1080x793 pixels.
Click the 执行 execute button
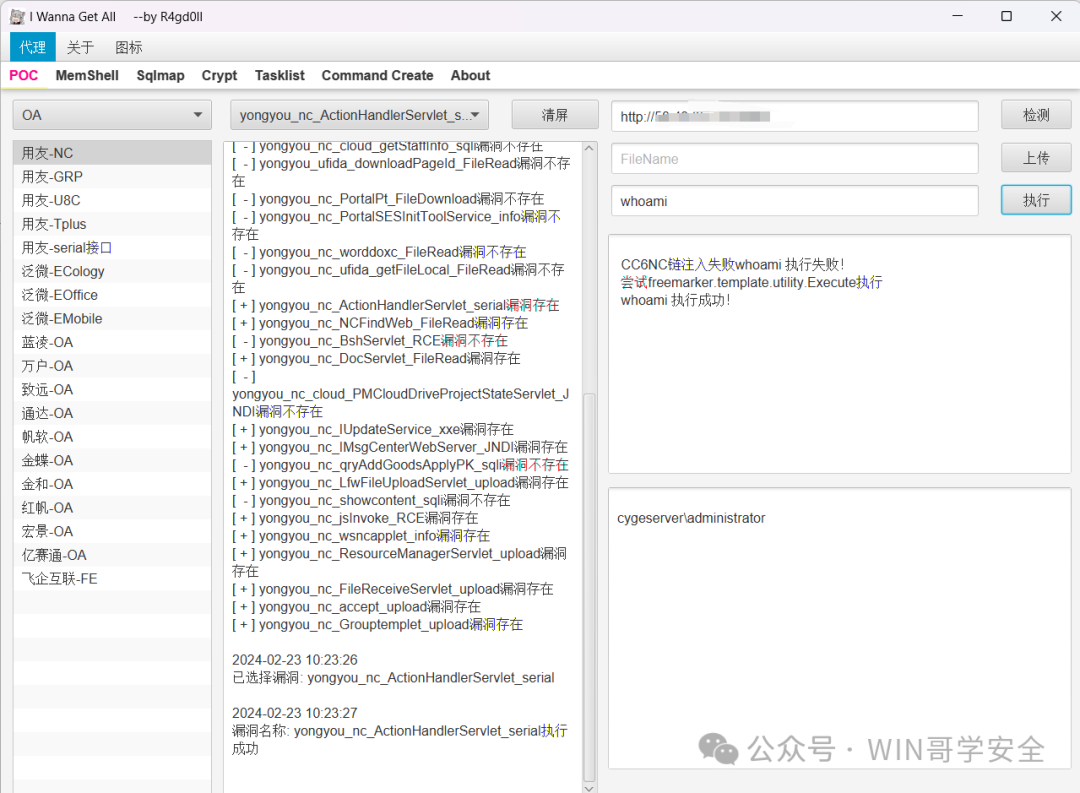1036,200
